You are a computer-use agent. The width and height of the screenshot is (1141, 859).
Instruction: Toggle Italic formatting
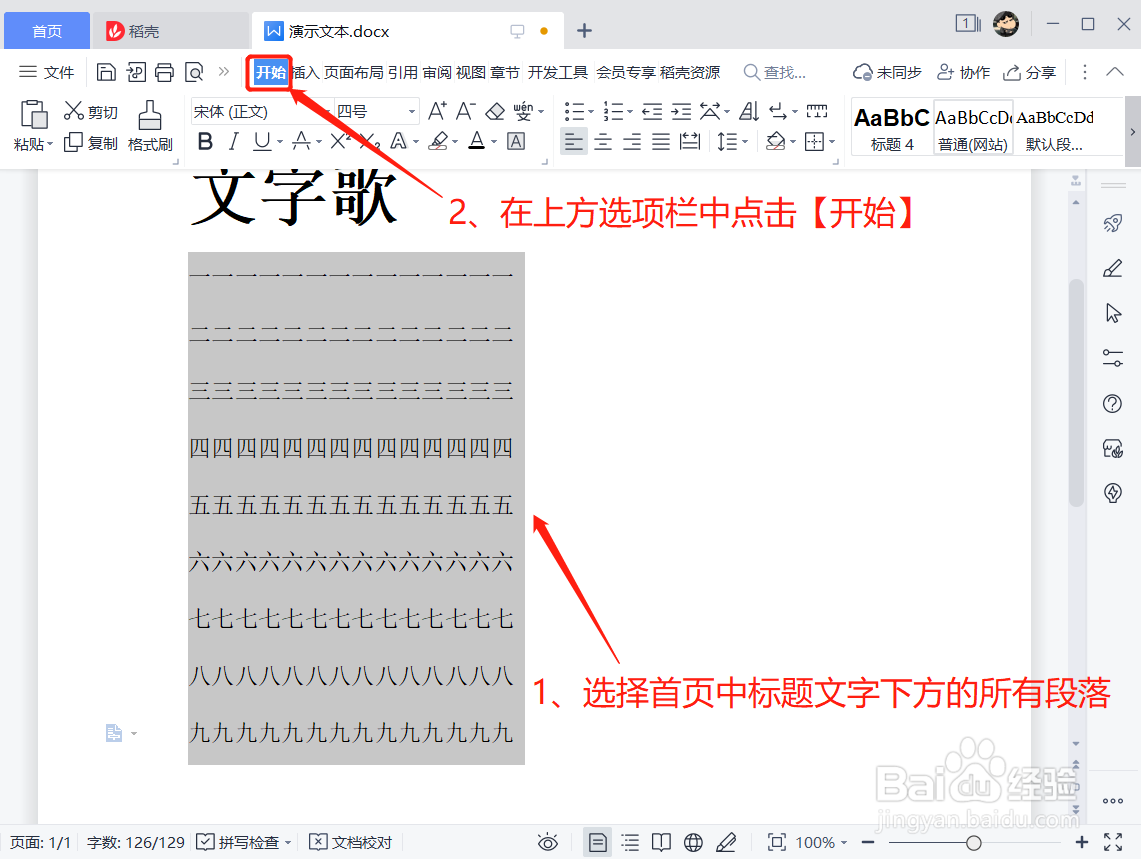pyautogui.click(x=234, y=140)
